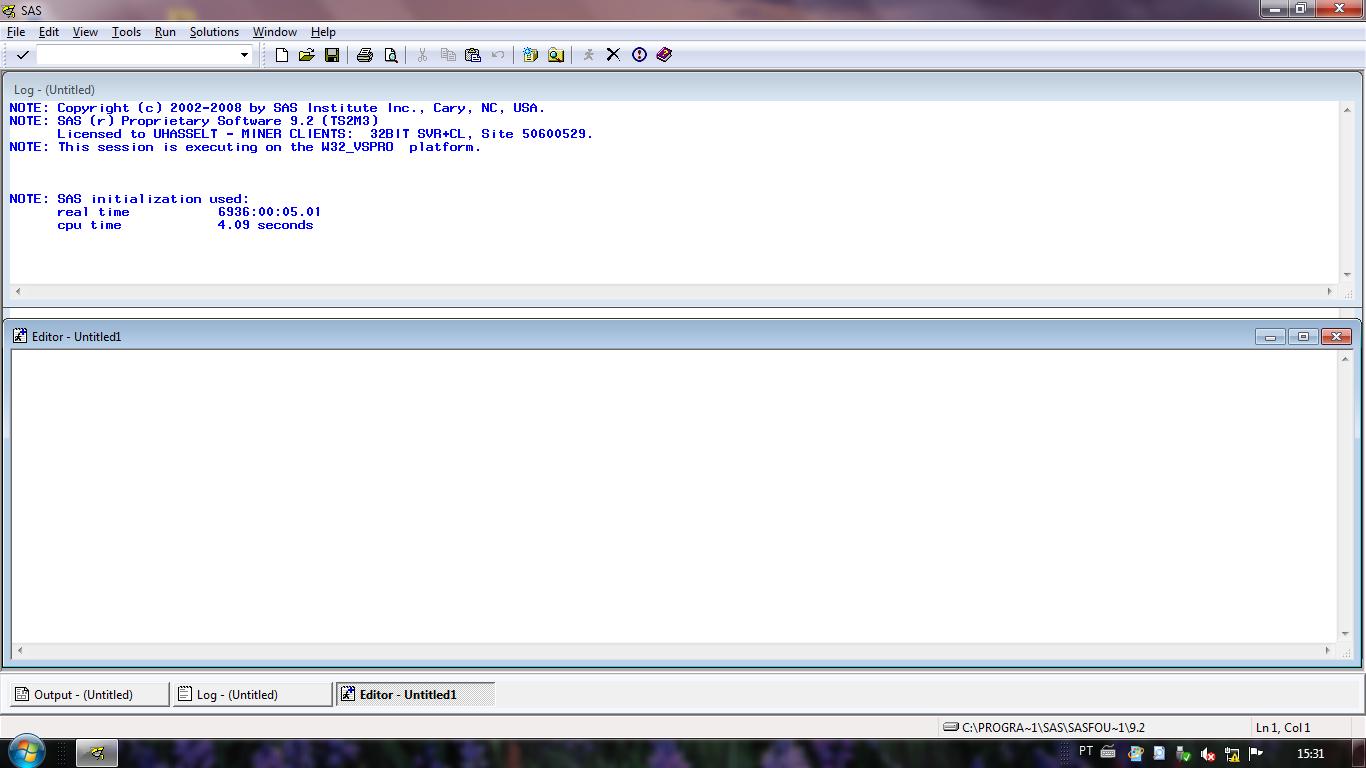Click Log window up scroll arrow
This screenshot has width=1366, height=768.
(x=1346, y=108)
